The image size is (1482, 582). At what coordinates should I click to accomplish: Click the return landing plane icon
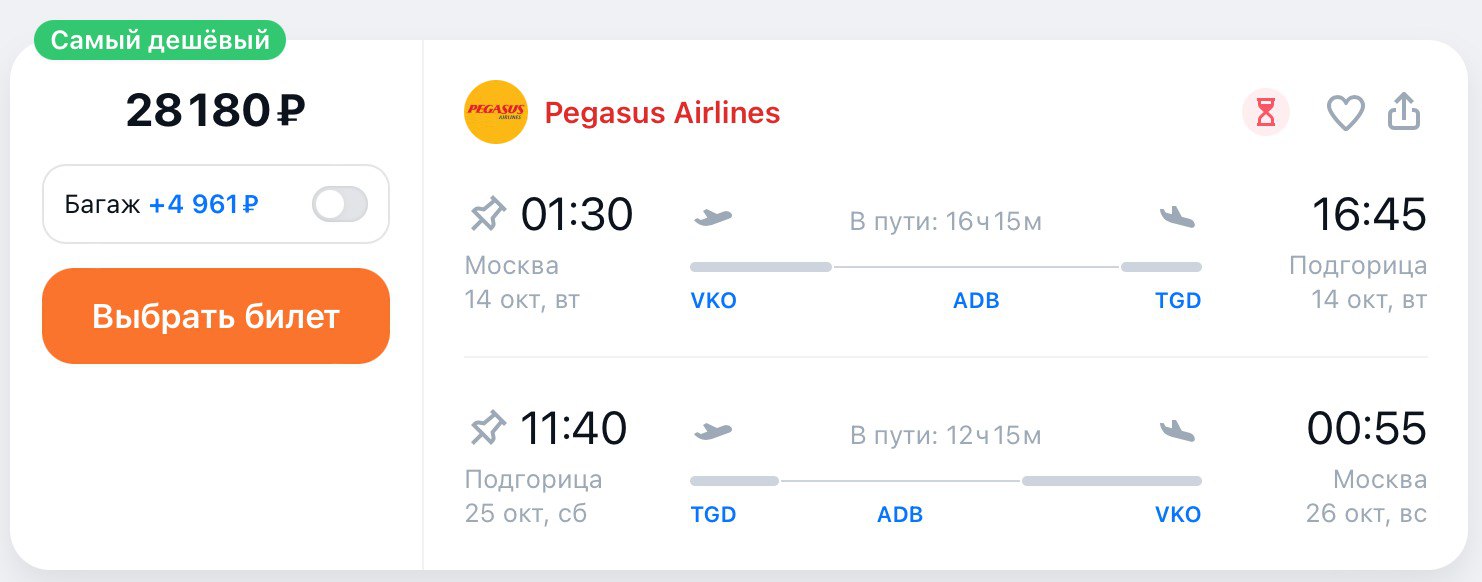coord(1177,431)
